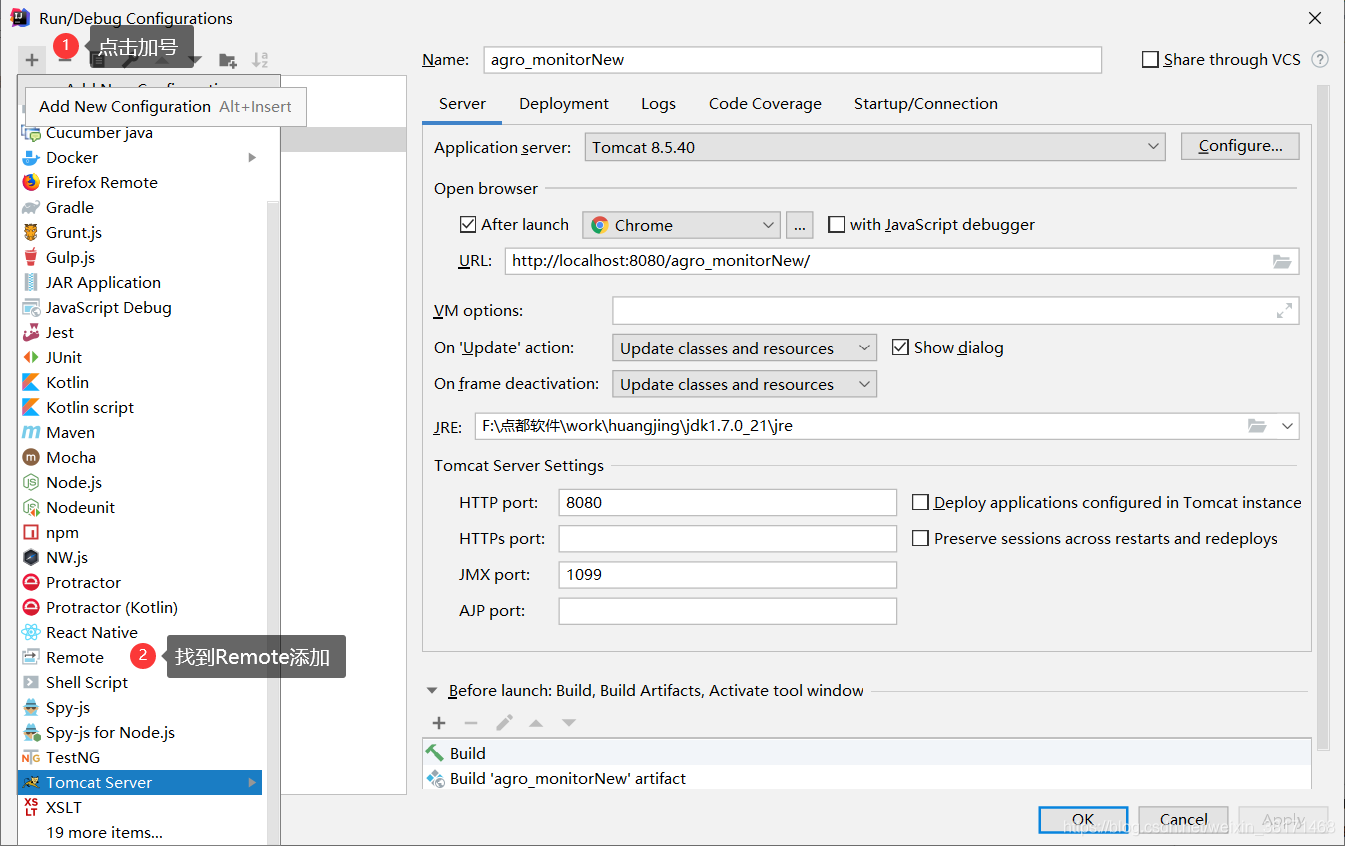Add a Before launch task with plus

point(438,723)
